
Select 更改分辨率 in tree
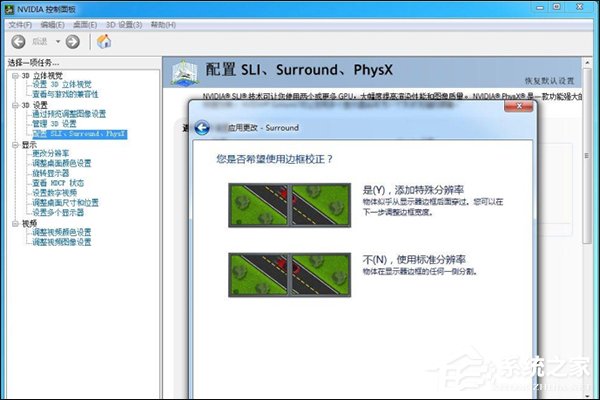click(x=51, y=153)
